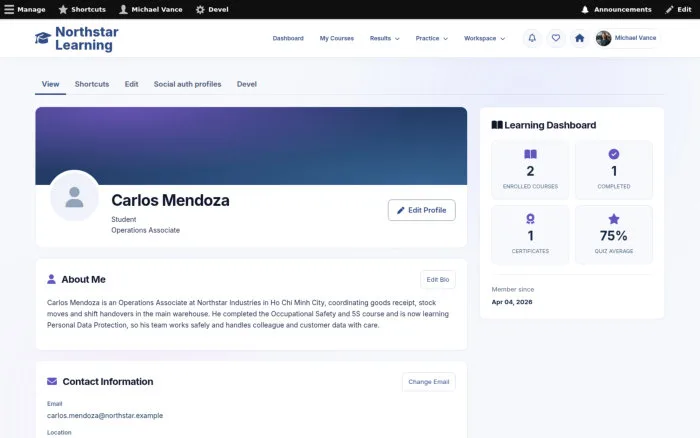This screenshot has height=438, width=700.
Task: Click the Certificates ribbon icon
Action: 530,219
